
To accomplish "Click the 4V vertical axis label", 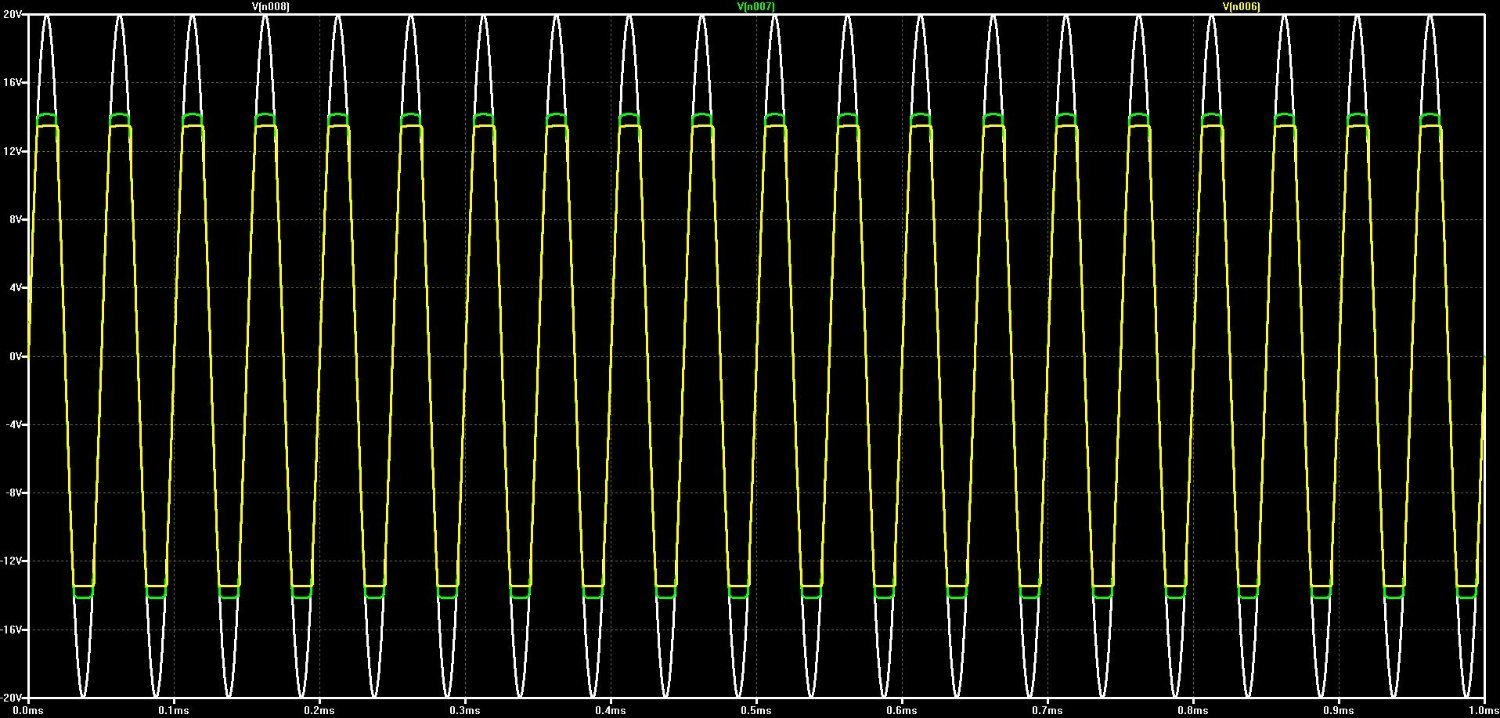I will coord(14,288).
